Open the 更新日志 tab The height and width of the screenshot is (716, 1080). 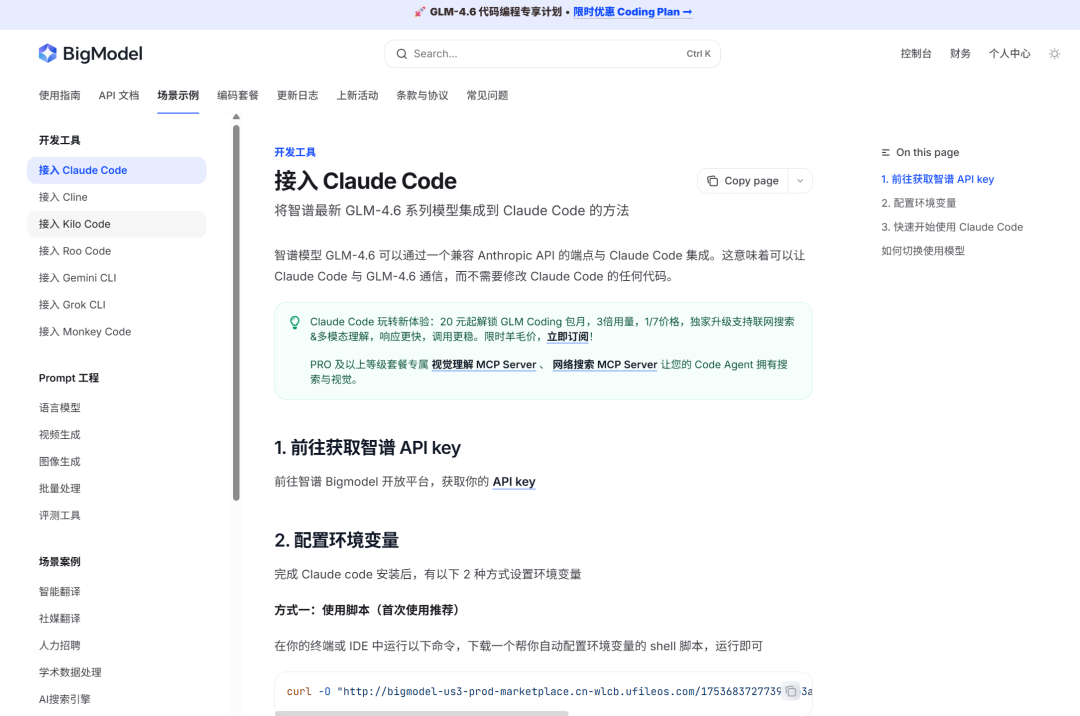click(298, 96)
